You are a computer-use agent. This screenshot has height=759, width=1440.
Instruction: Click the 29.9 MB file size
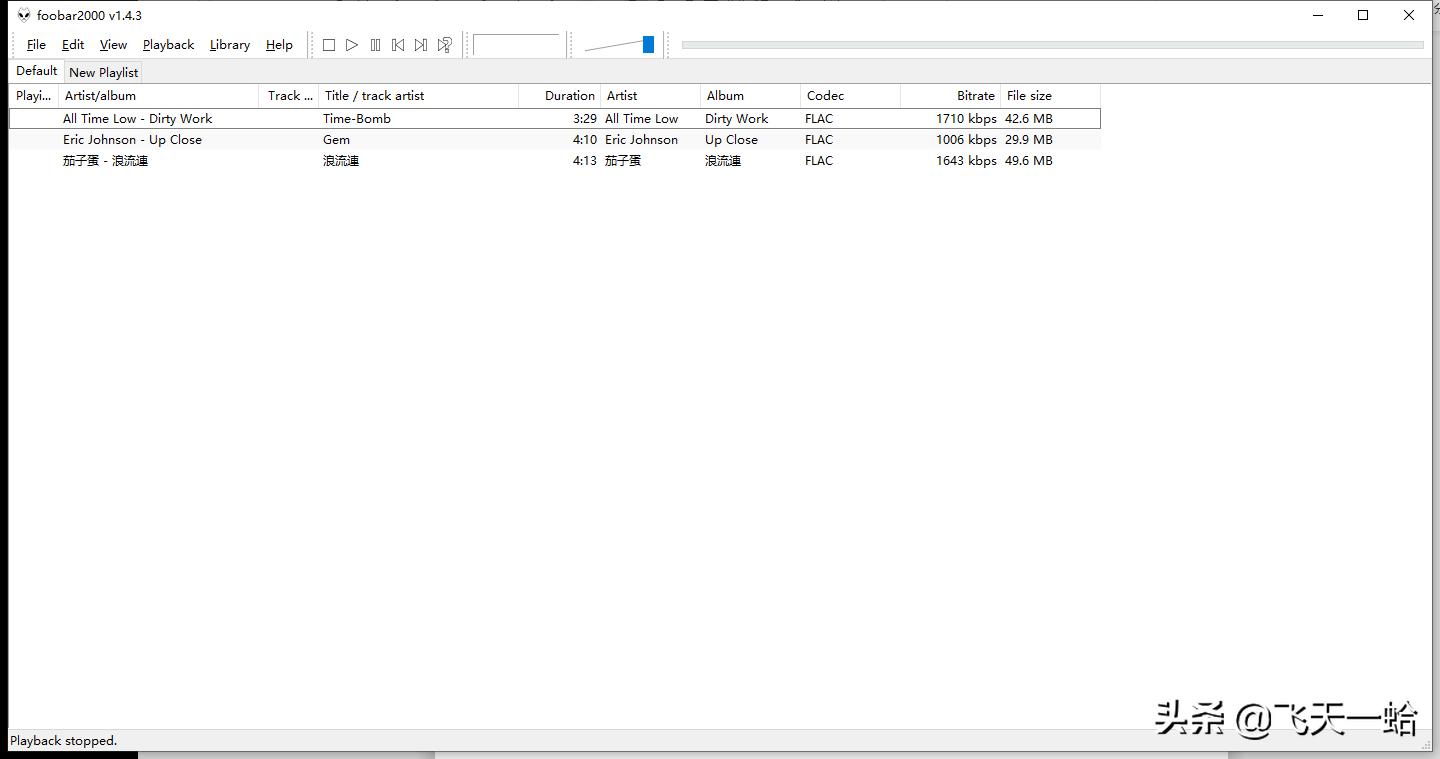1029,140
